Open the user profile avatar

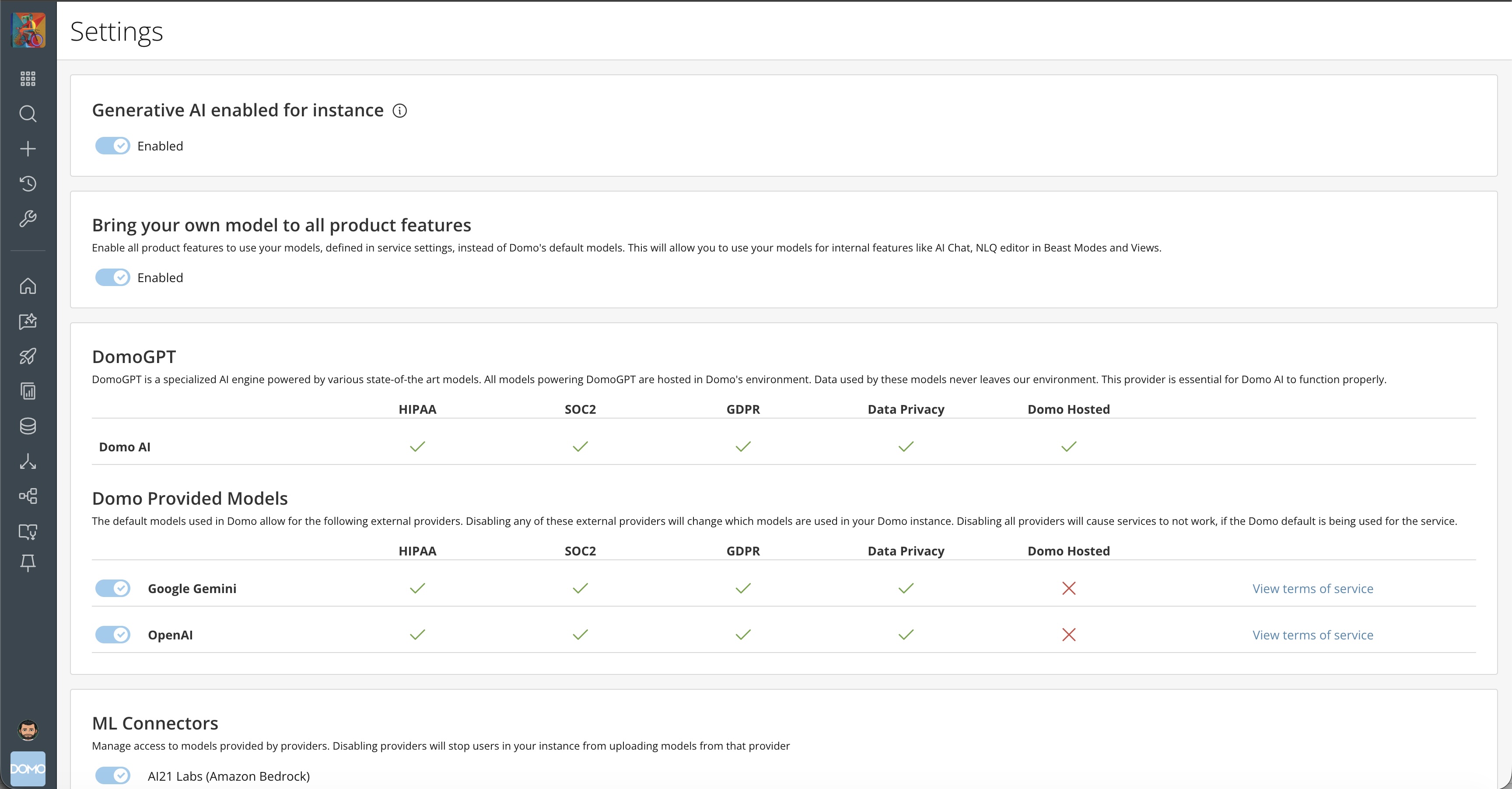click(x=28, y=730)
